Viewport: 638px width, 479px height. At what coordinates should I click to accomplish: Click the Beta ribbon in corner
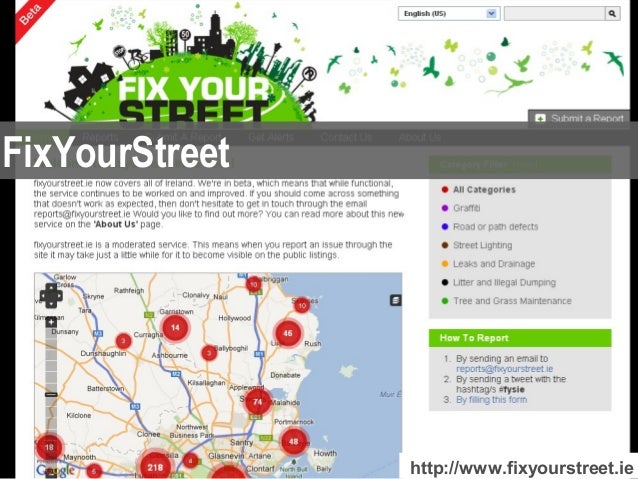33,16
